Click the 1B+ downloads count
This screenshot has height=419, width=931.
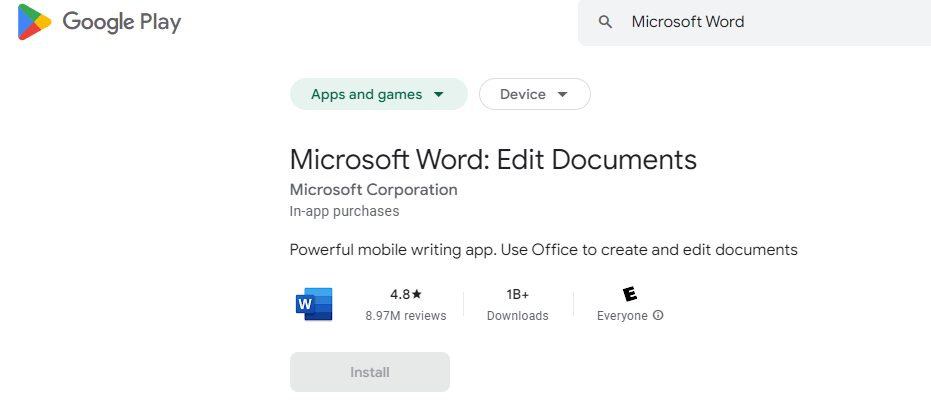(517, 294)
